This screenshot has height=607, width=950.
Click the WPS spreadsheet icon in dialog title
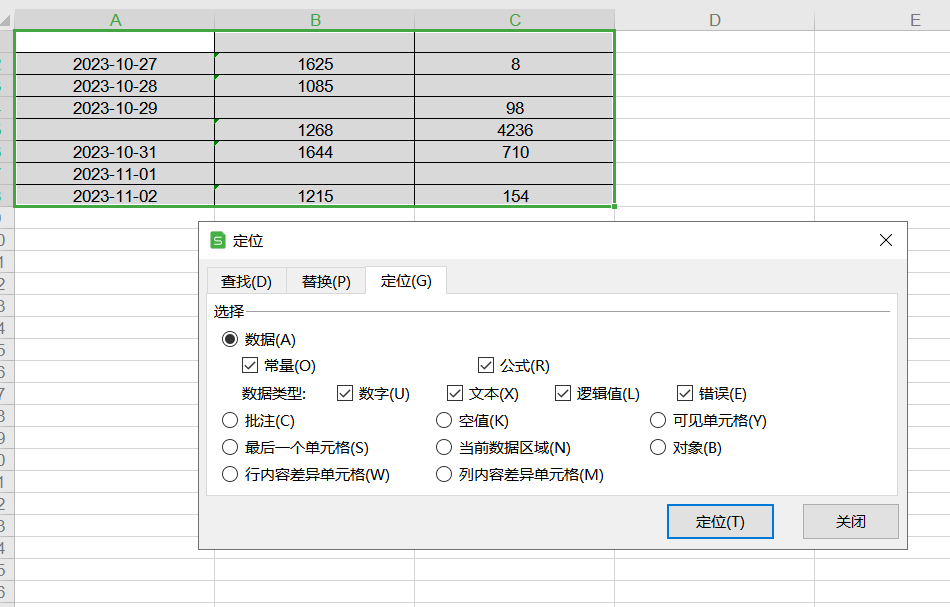[x=218, y=240]
